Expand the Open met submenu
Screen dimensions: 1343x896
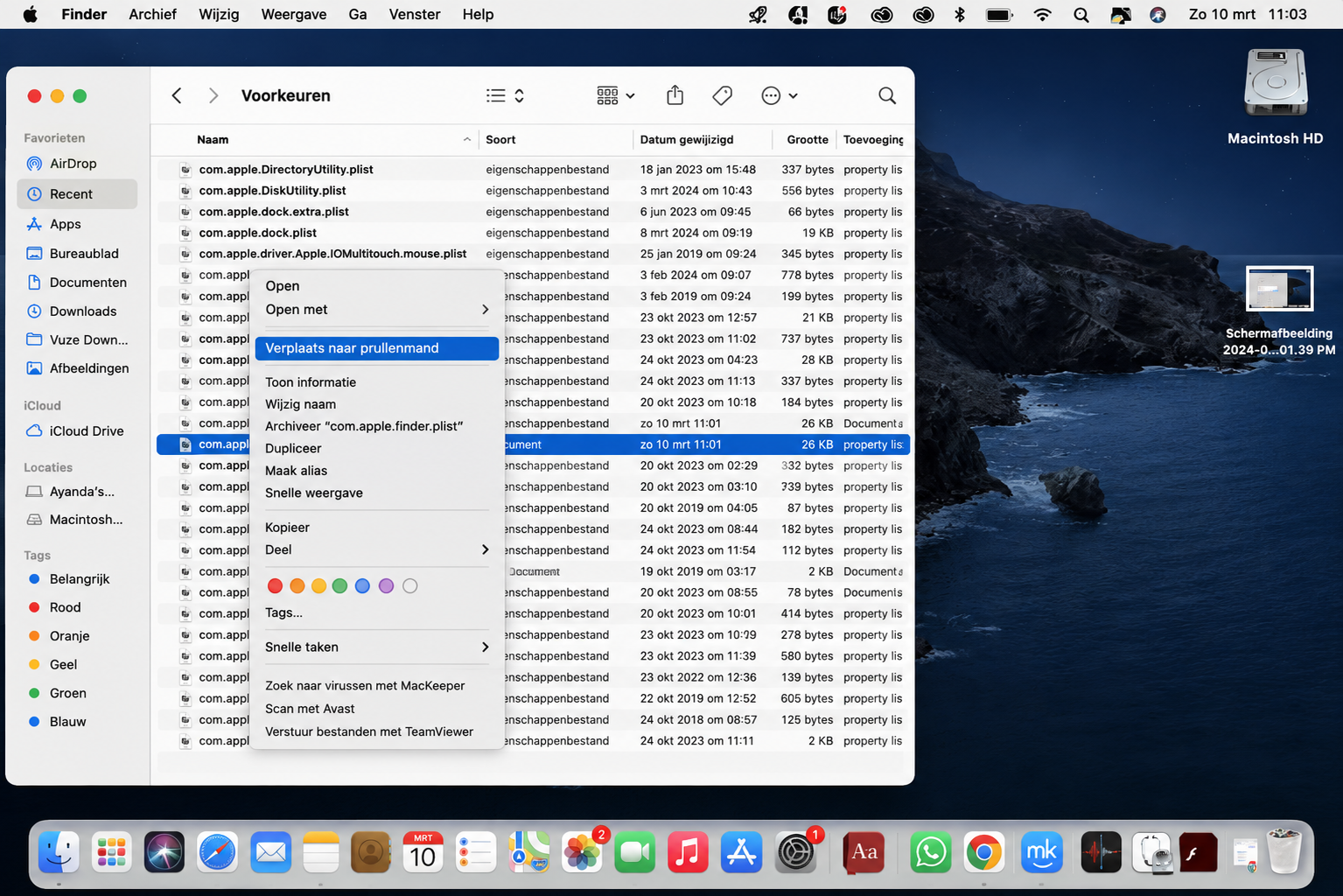click(x=377, y=310)
